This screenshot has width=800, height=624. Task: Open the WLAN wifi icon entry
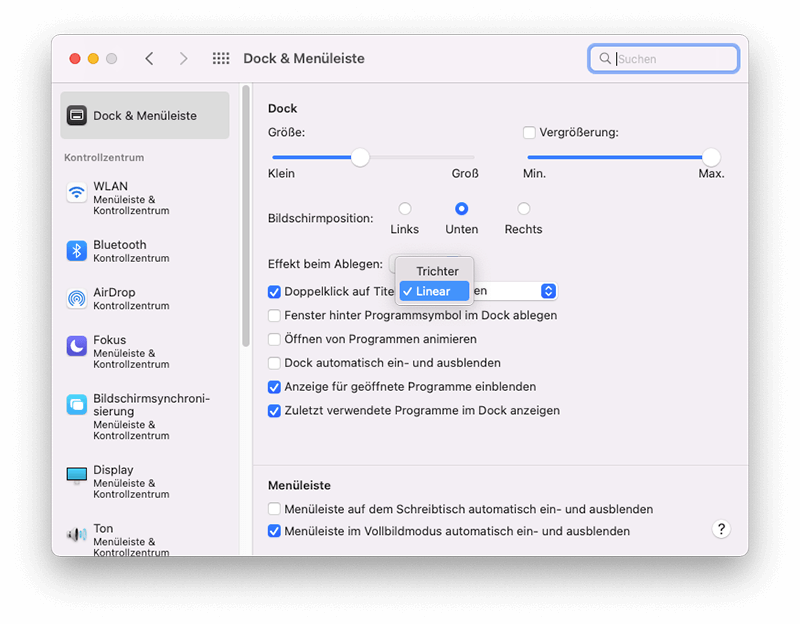click(77, 193)
